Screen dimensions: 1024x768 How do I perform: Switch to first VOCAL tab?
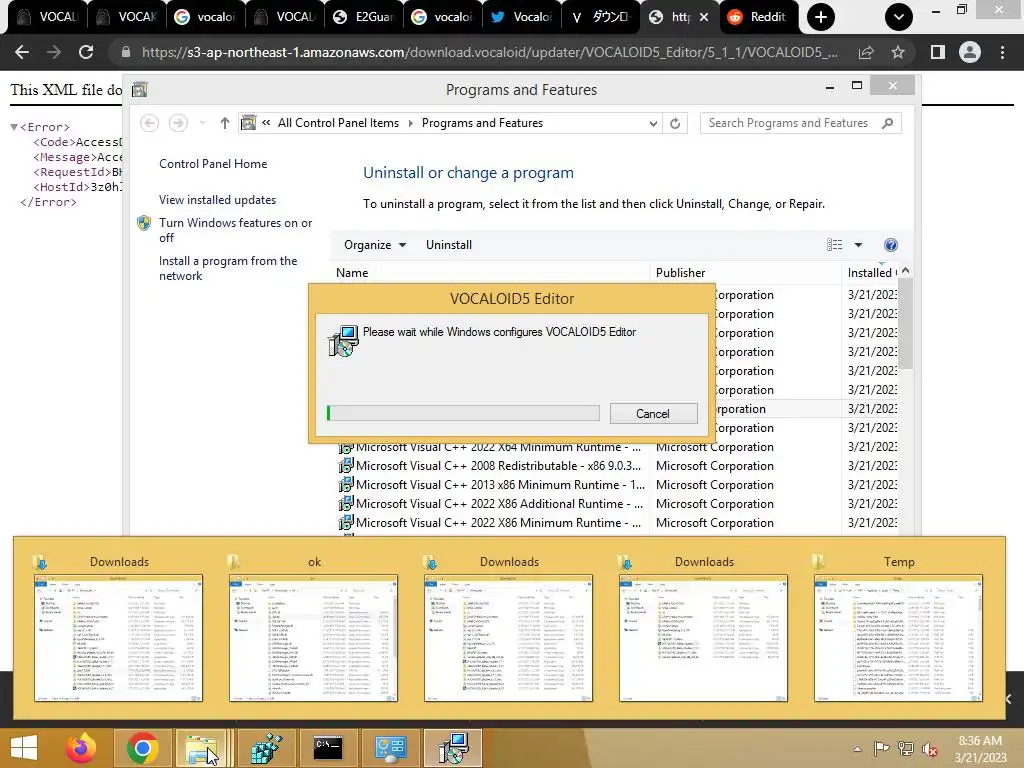47,17
